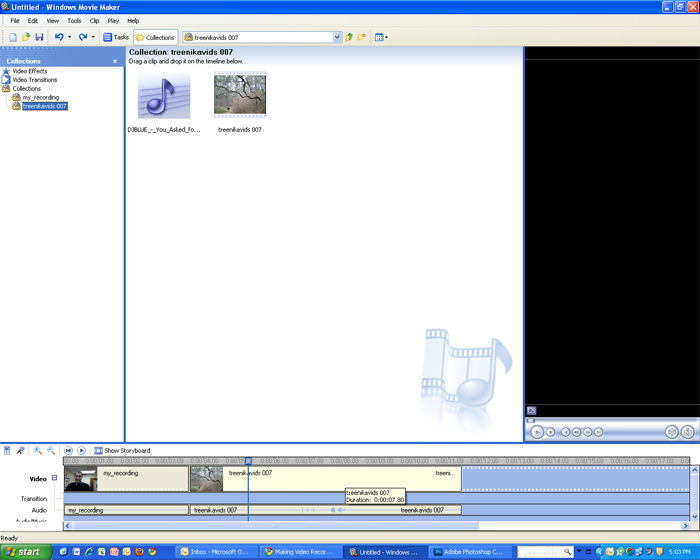The width and height of the screenshot is (700, 560).
Task: Open the Views dropdown button
Action: pyautogui.click(x=381, y=38)
